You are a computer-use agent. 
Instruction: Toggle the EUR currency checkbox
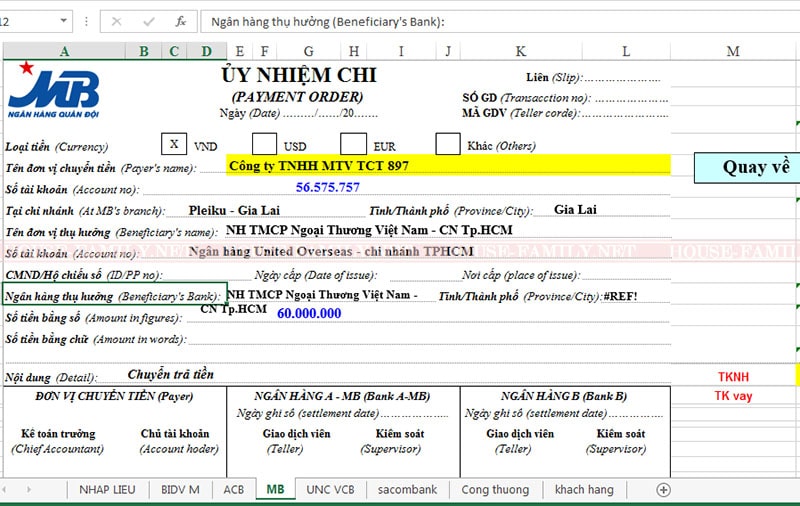click(354, 144)
